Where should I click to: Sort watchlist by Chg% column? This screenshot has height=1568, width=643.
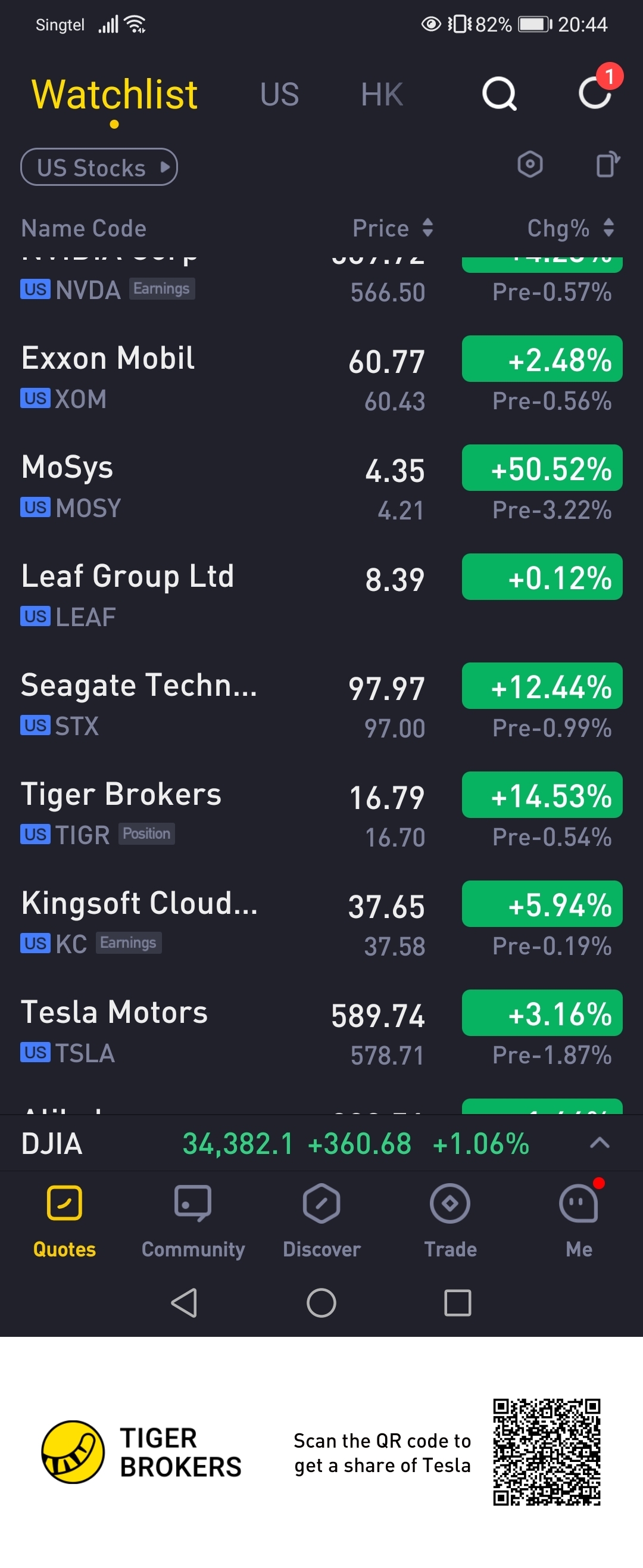(571, 228)
